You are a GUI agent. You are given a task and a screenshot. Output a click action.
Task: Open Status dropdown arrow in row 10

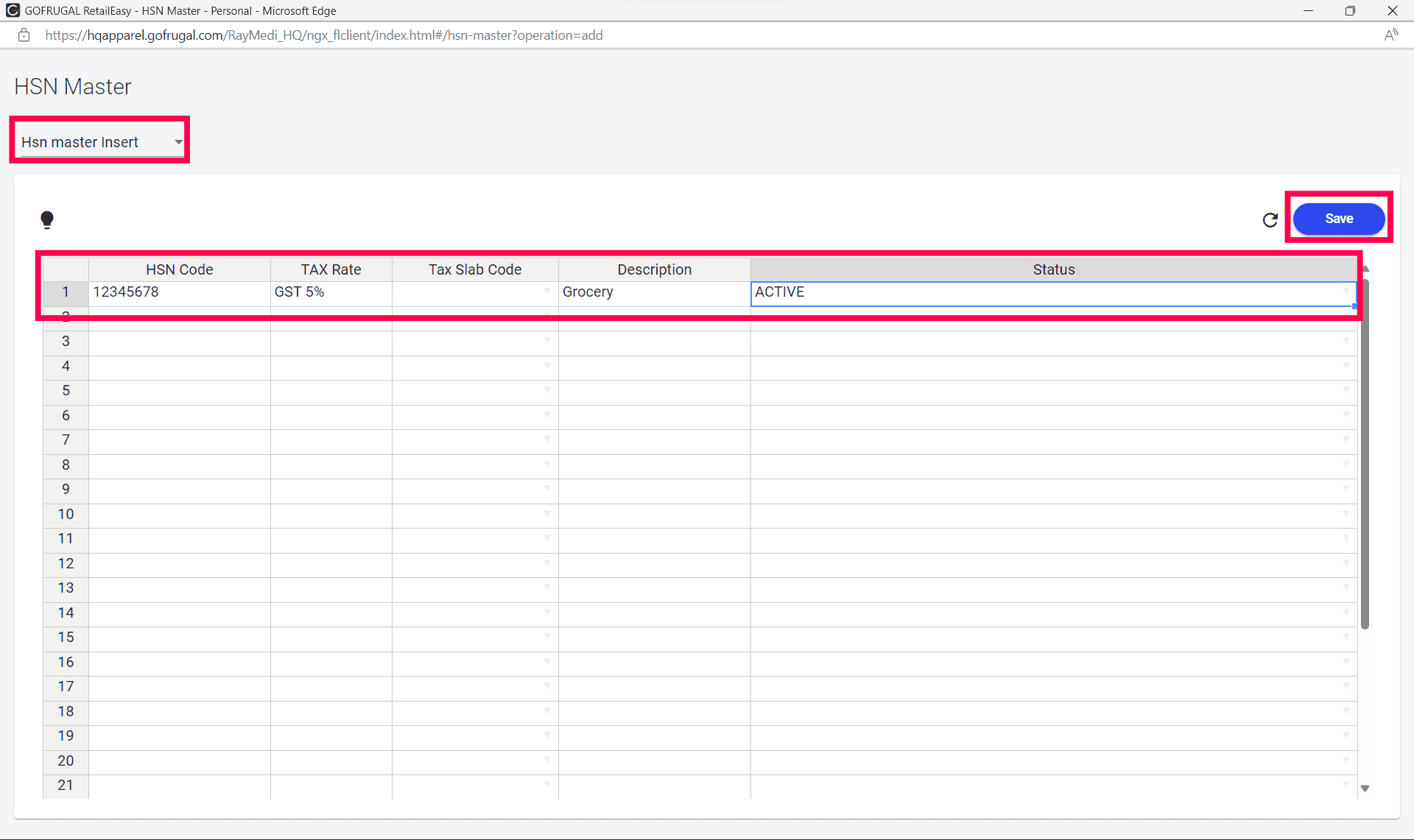(1346, 514)
